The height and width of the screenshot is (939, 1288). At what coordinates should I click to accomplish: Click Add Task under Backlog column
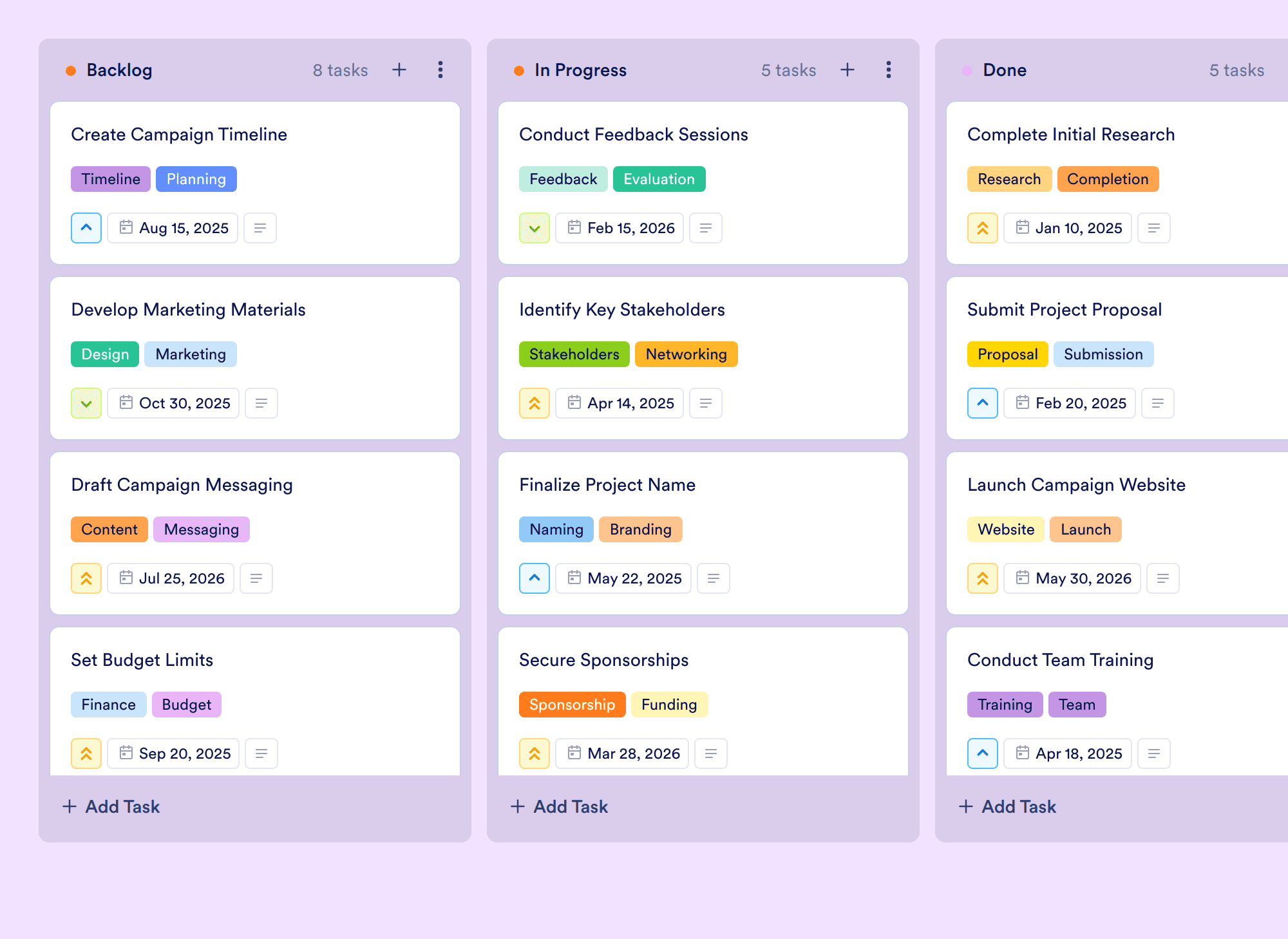(x=111, y=806)
